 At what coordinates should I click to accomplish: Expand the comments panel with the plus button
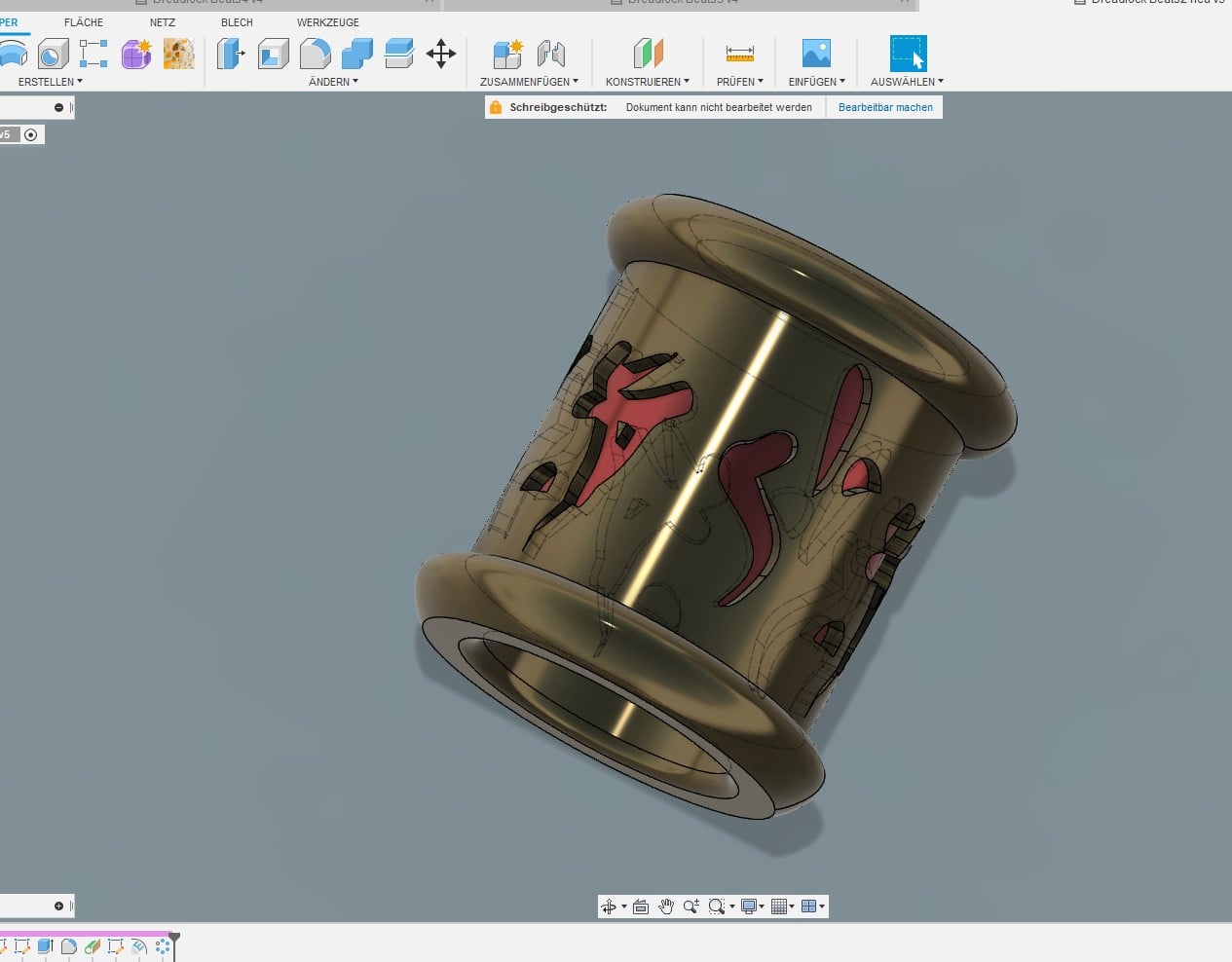pyautogui.click(x=58, y=906)
